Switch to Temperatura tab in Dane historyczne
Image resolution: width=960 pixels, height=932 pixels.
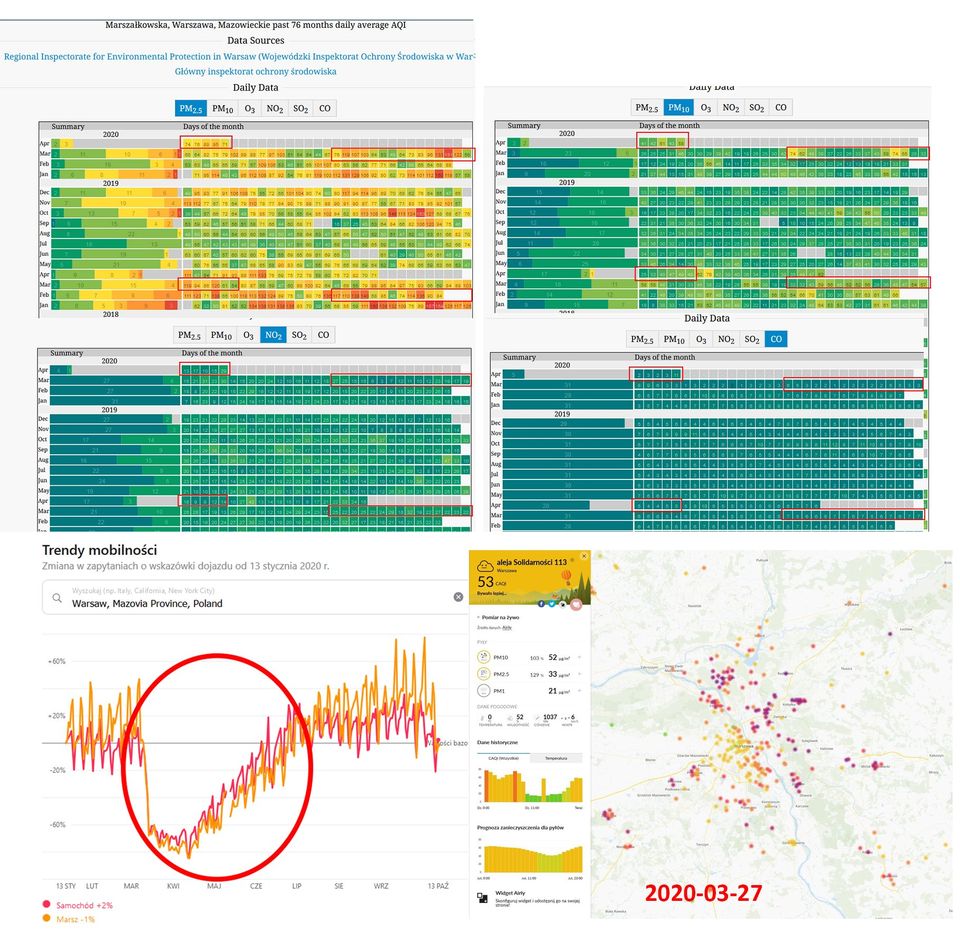(558, 758)
